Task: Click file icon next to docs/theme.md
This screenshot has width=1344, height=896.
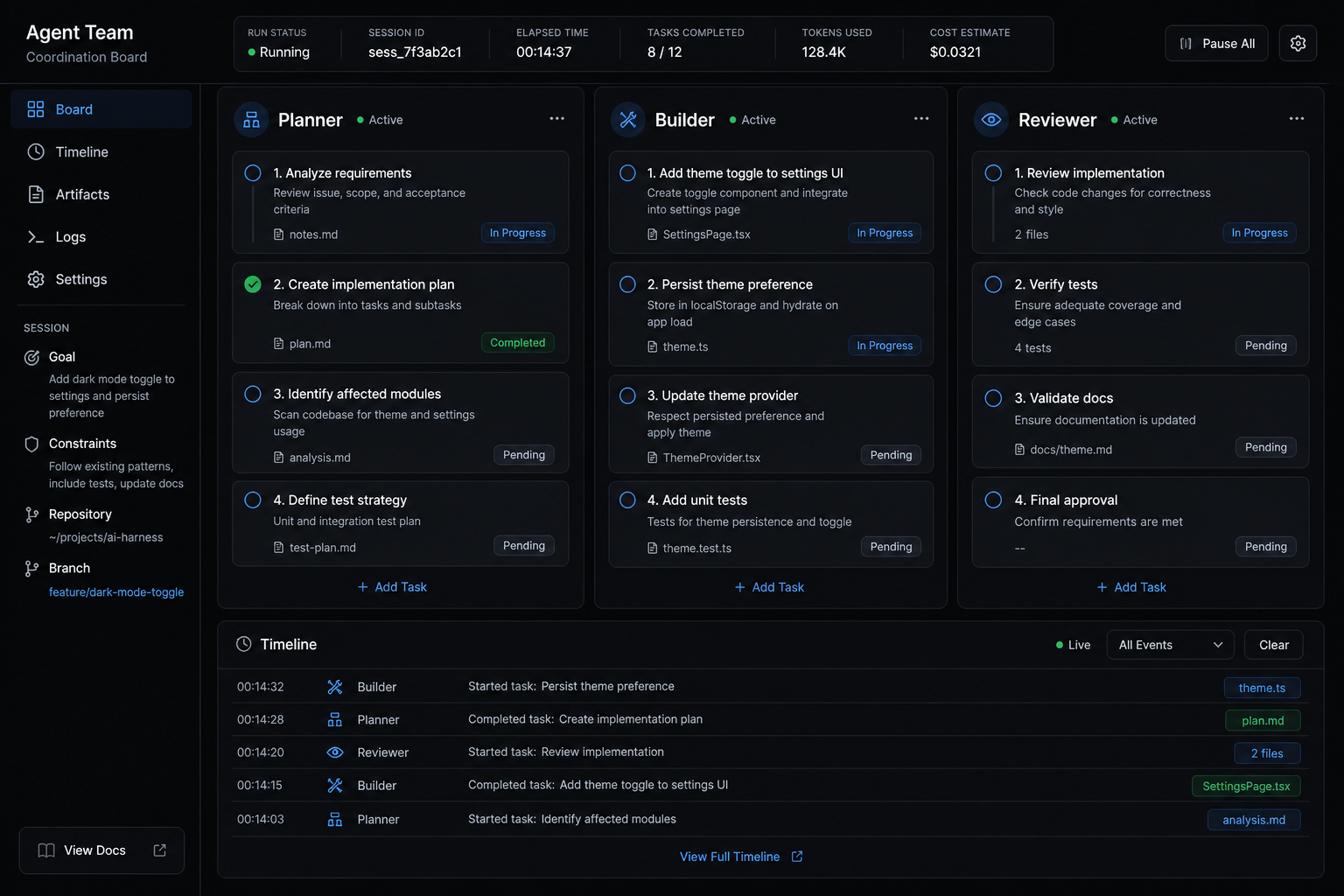Action: point(1020,450)
